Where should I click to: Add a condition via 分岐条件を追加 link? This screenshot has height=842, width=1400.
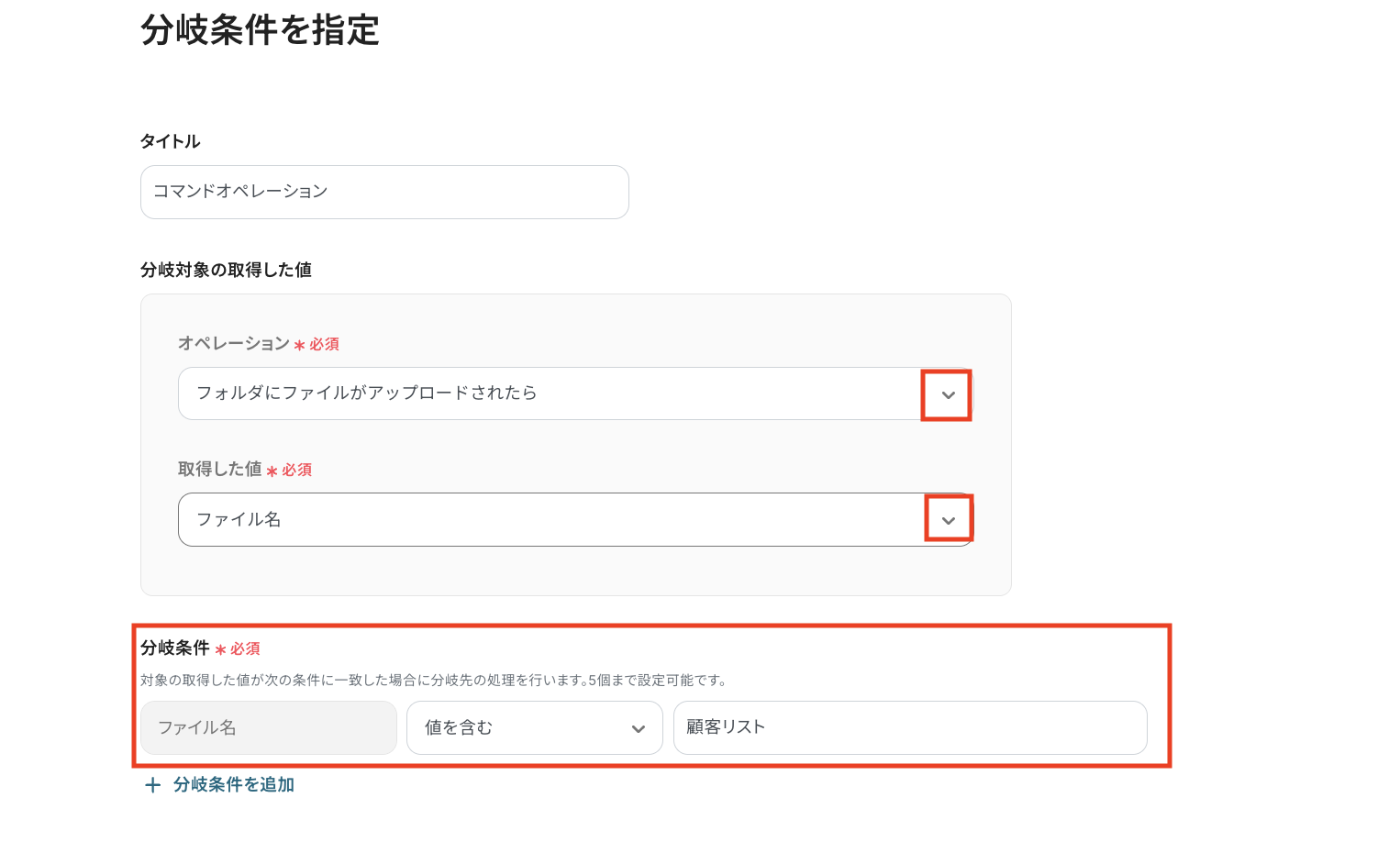click(233, 785)
